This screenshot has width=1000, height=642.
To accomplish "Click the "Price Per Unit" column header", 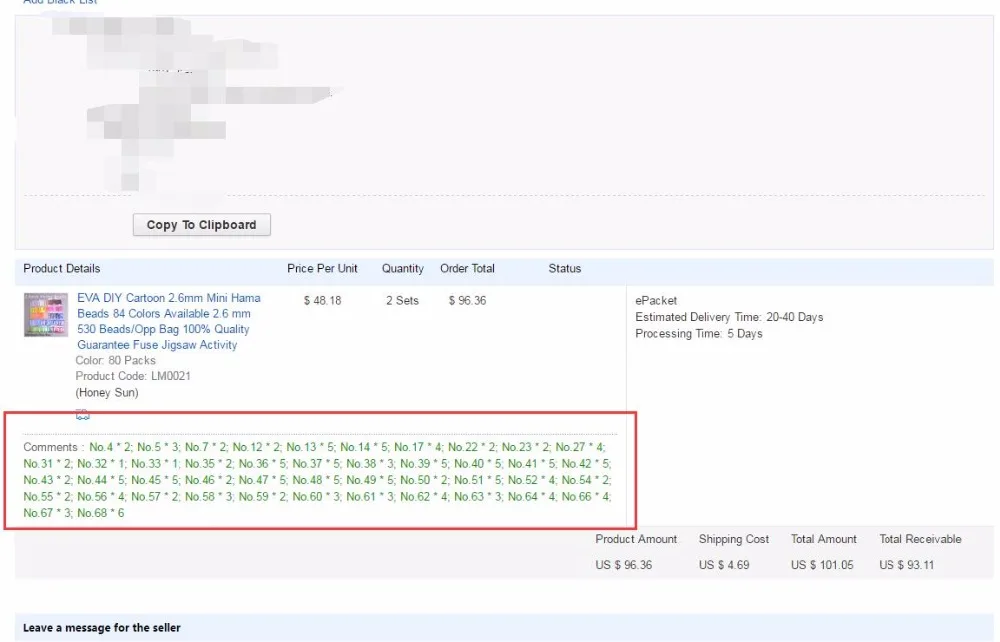I will pyautogui.click(x=322, y=268).
